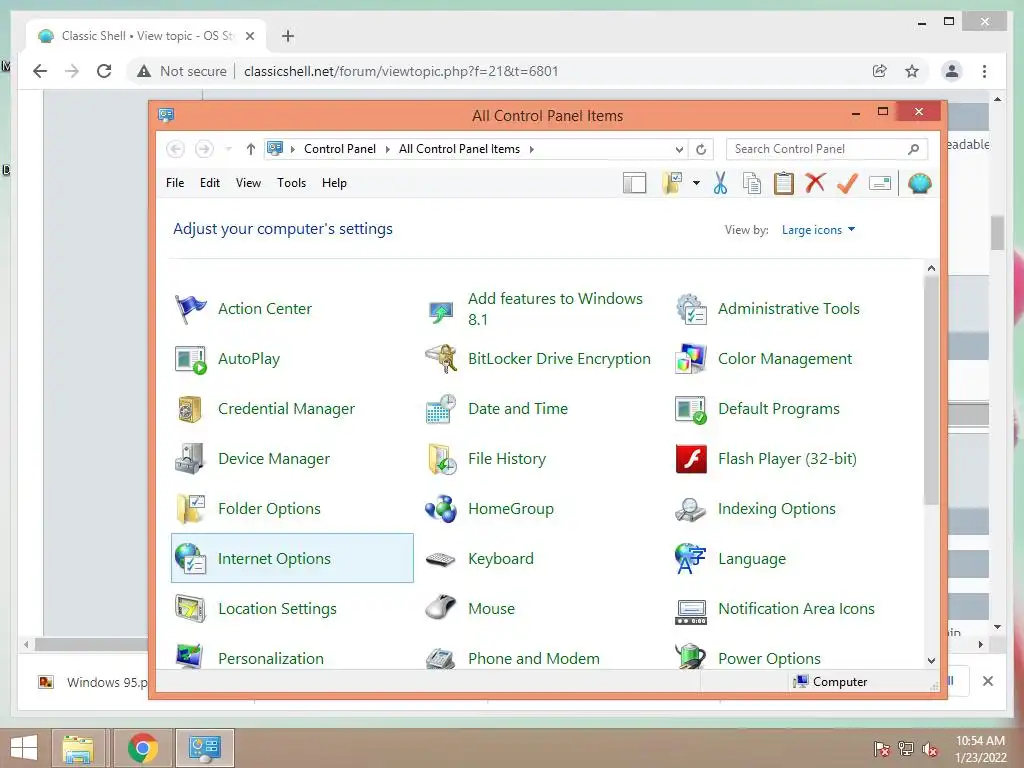Open the Notification Area Icons icon
This screenshot has height=768, width=1024.
(x=691, y=611)
